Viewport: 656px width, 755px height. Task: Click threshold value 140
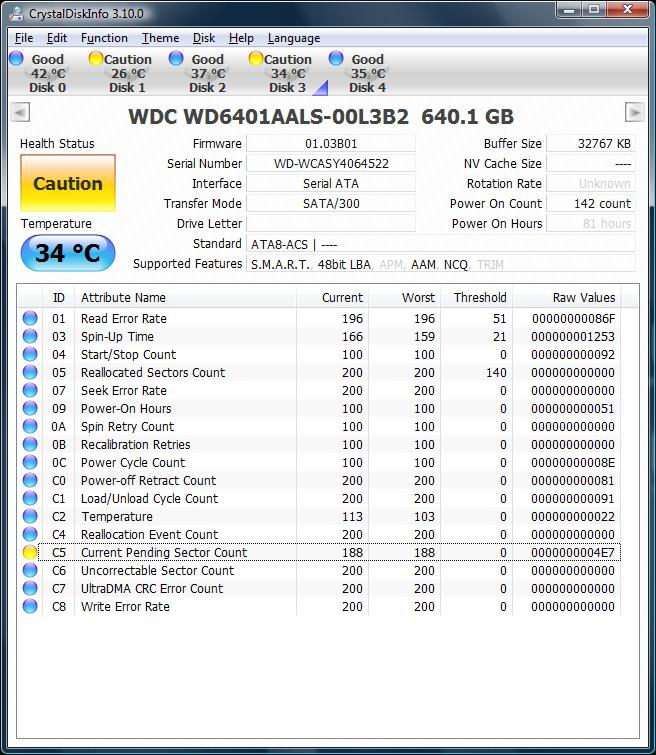tap(496, 372)
